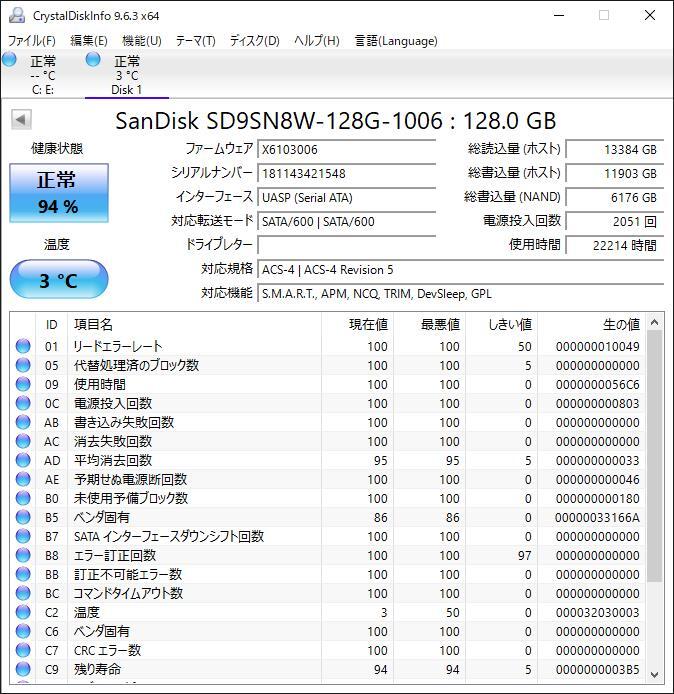Click status orb for 01 リードエラーレート row
Viewport: 674px width, 694px height.
23,346
